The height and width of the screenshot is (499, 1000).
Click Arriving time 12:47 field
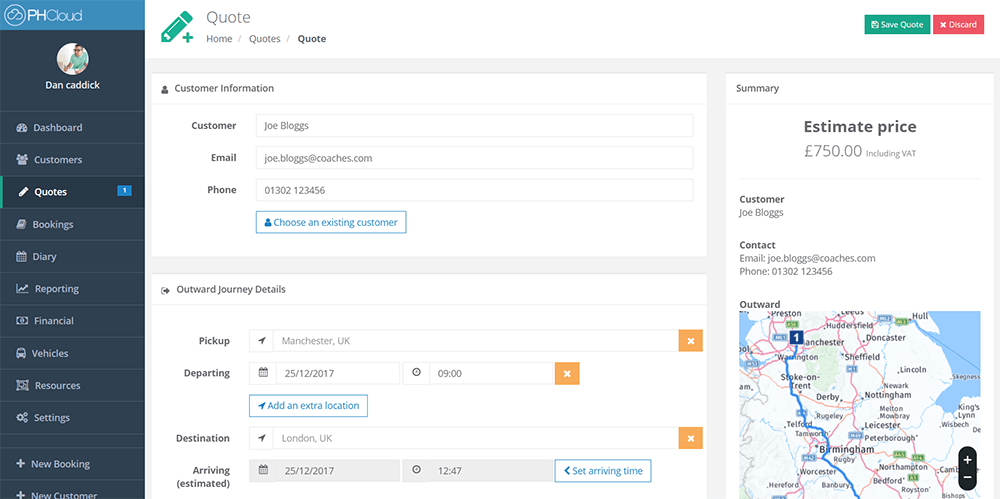tap(491, 470)
